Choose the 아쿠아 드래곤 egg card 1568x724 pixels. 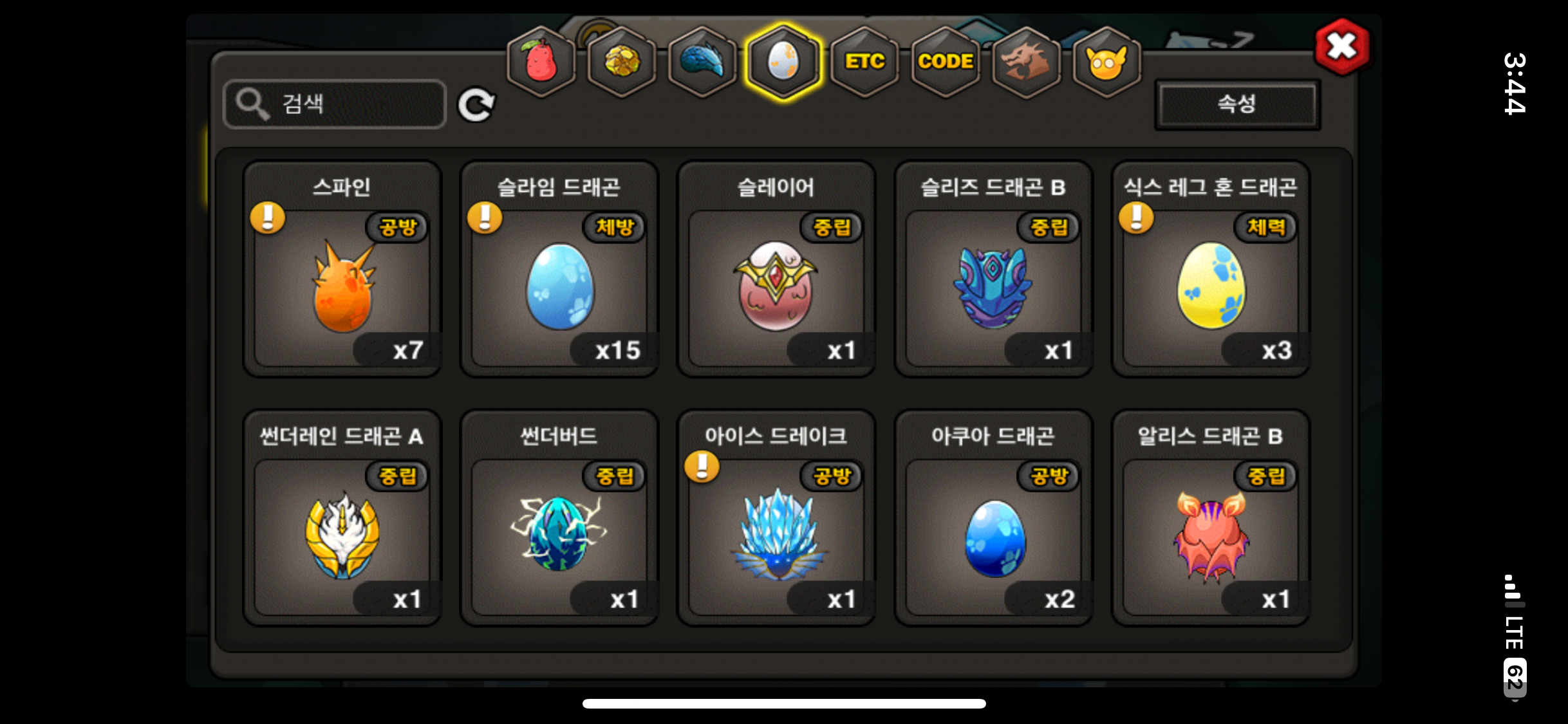[x=993, y=517]
